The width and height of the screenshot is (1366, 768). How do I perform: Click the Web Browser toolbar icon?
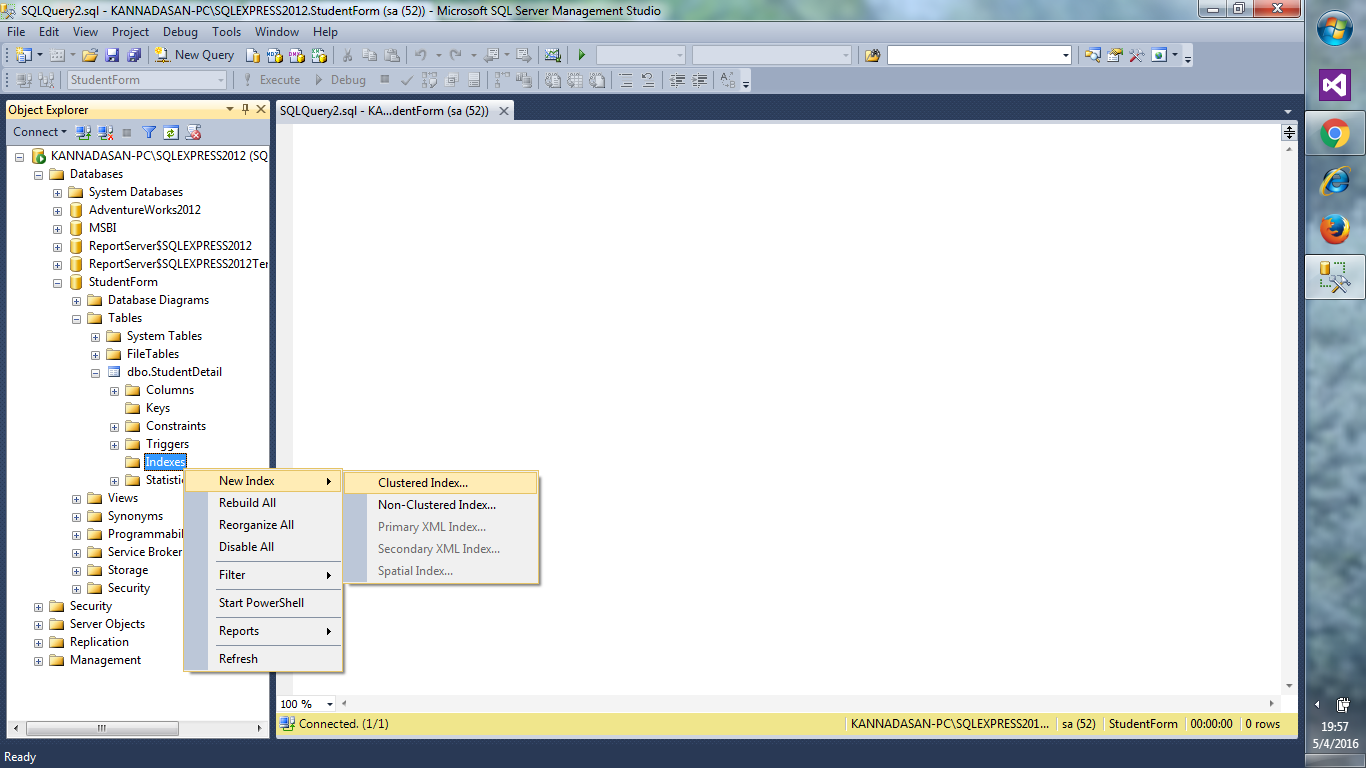click(x=1159, y=55)
